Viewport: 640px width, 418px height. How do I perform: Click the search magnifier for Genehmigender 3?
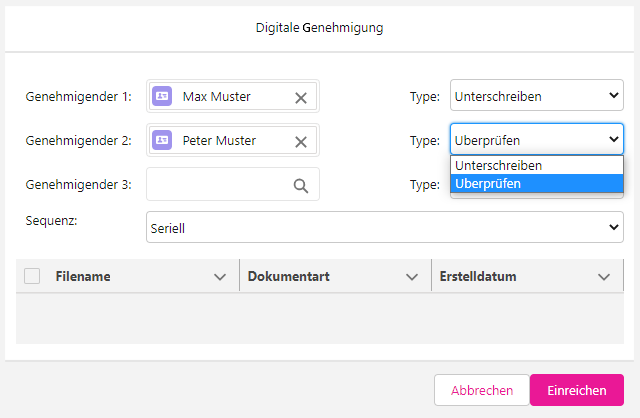click(x=300, y=185)
